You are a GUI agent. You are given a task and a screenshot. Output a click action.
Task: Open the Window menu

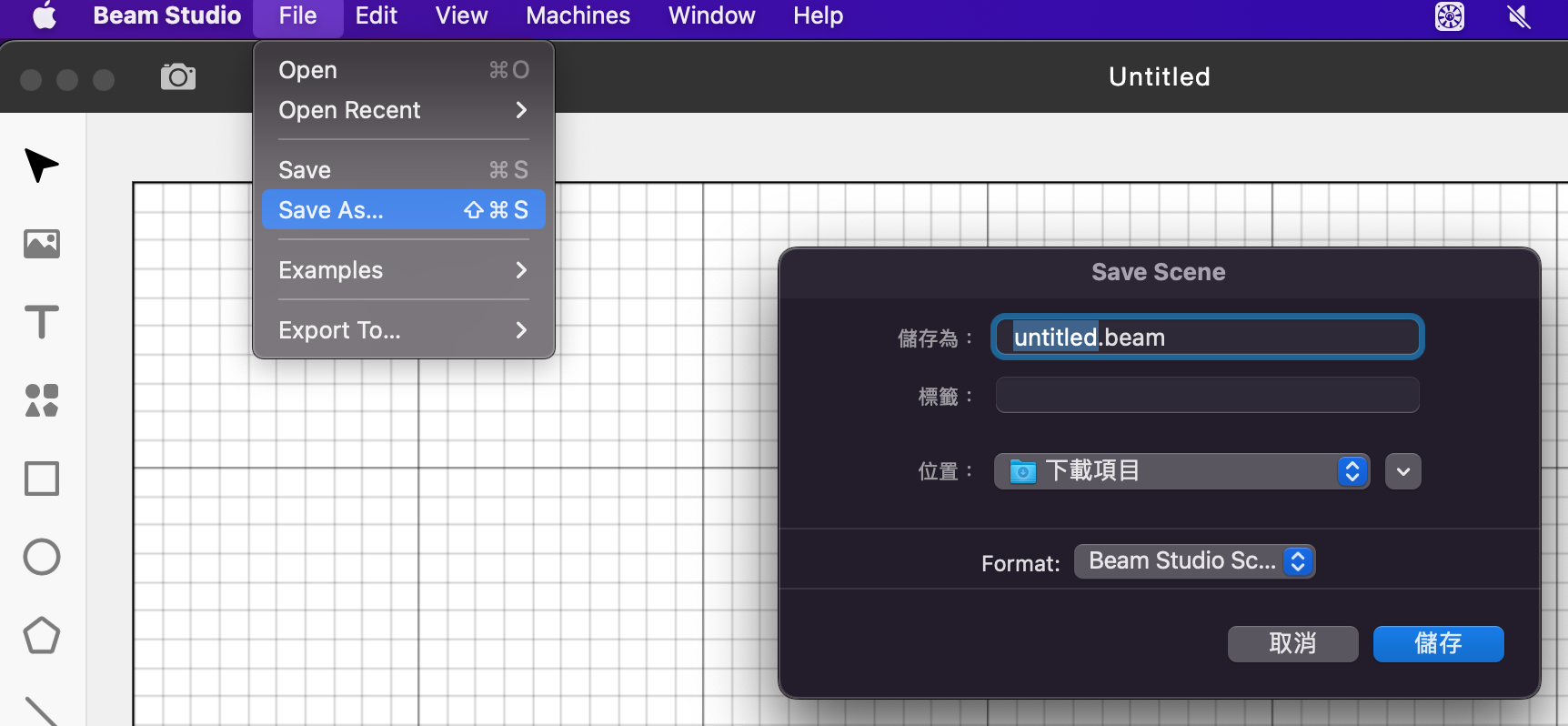[712, 15]
